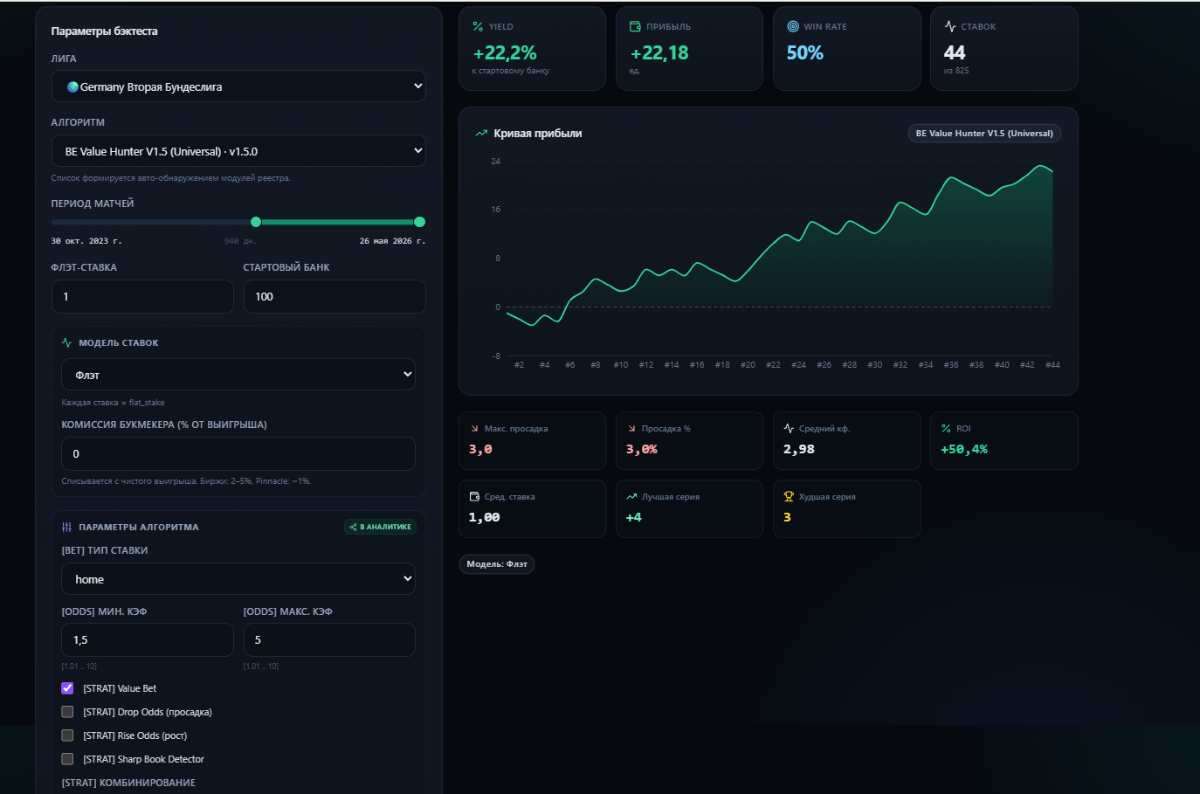The image size is (1200, 794).
Task: Focus the Стартовый банк input field
Action: point(334,297)
